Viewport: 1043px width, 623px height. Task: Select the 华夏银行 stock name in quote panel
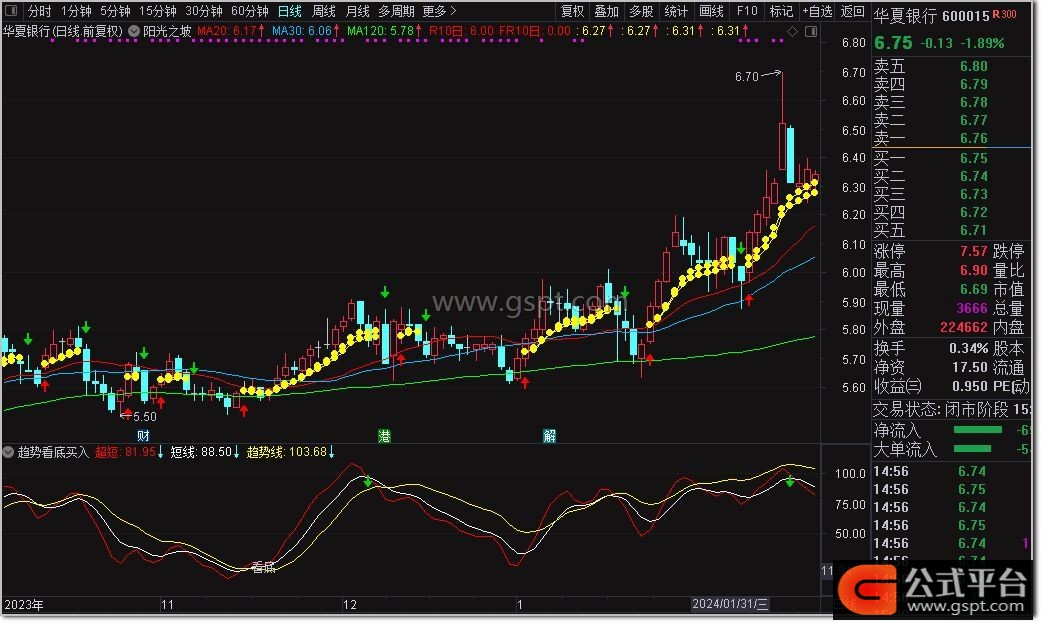click(x=905, y=15)
